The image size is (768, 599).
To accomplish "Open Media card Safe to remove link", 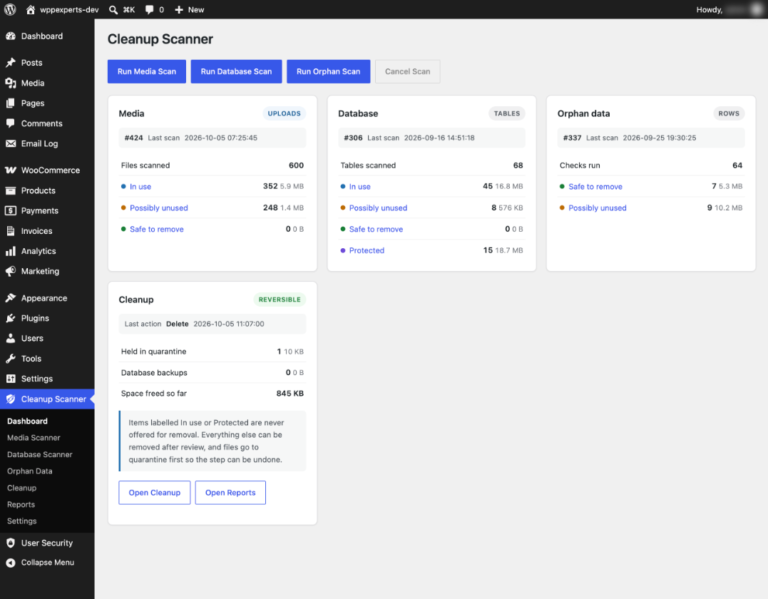I will [x=157, y=229].
